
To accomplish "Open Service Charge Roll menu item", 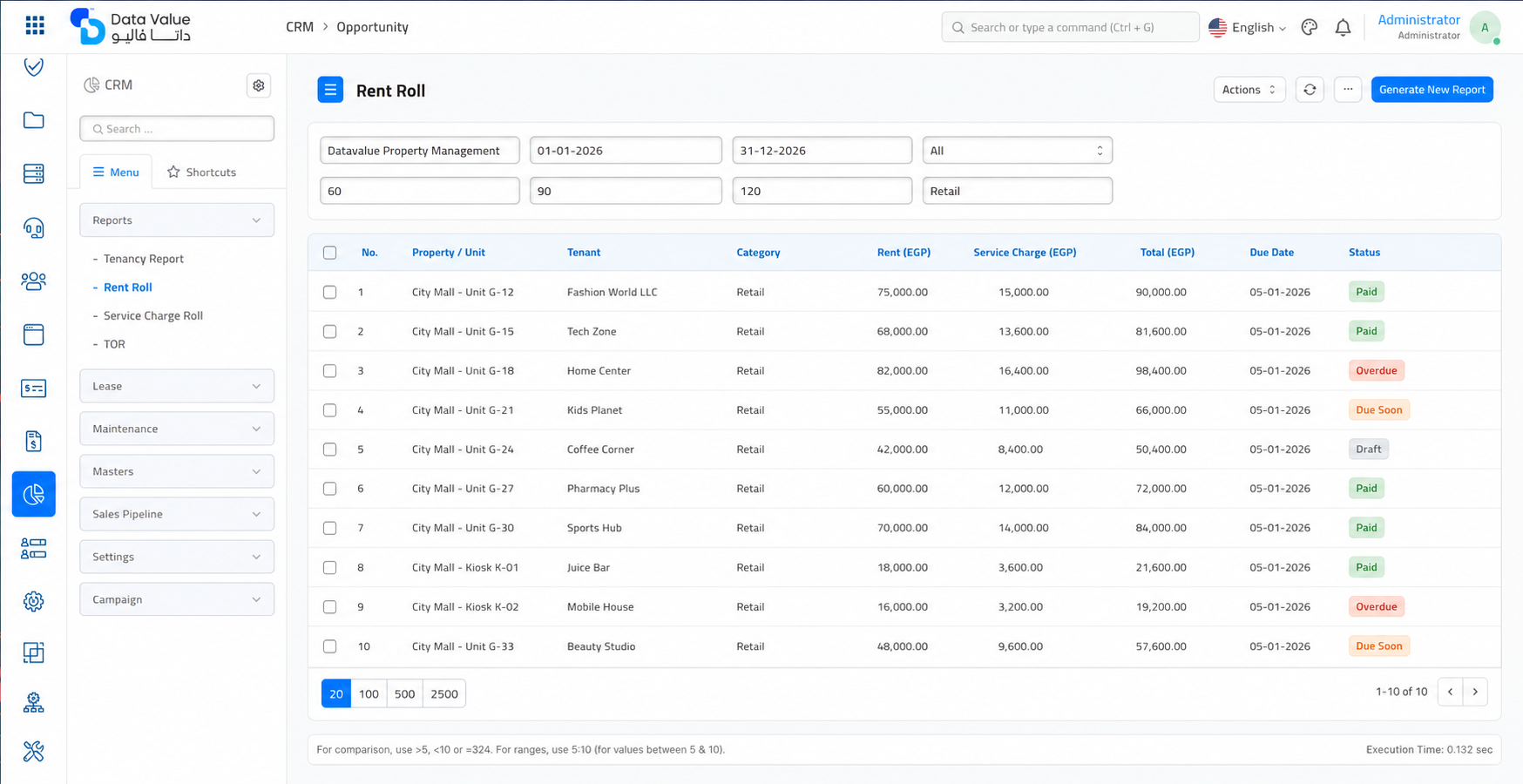I will click(x=153, y=315).
